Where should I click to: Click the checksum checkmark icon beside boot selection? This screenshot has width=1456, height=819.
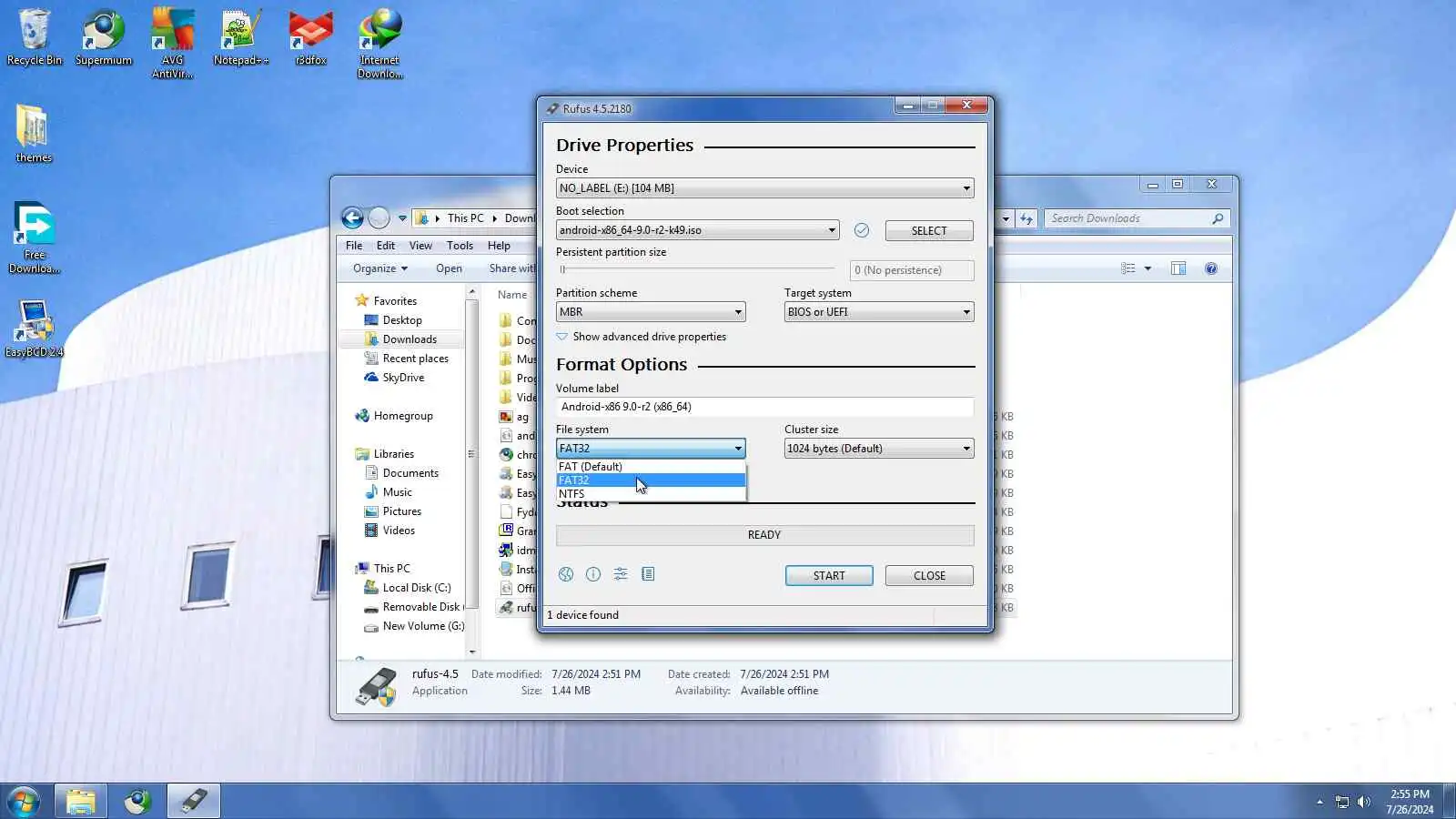pyautogui.click(x=862, y=230)
